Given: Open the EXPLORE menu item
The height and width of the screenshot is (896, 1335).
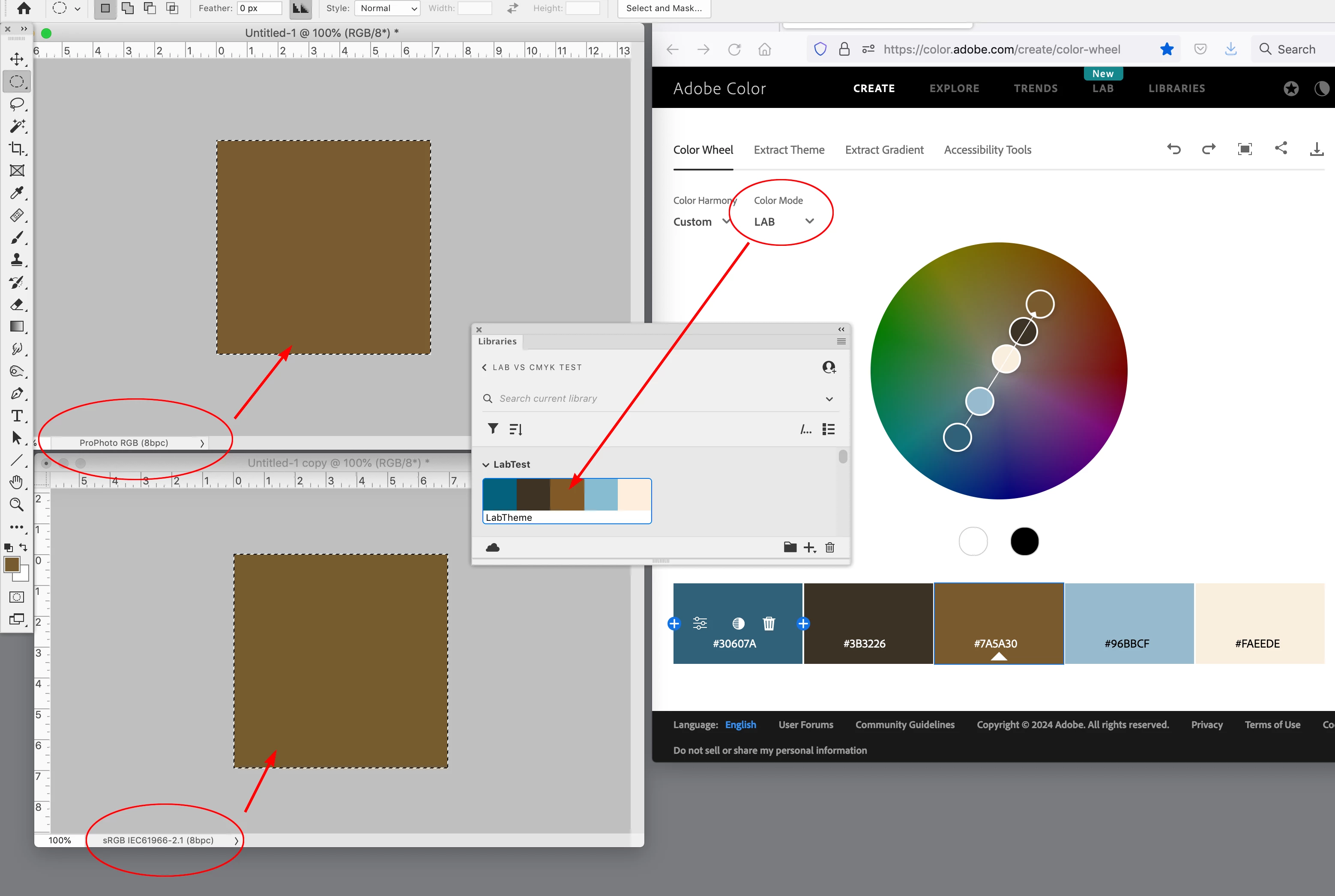Looking at the screenshot, I should point(954,89).
